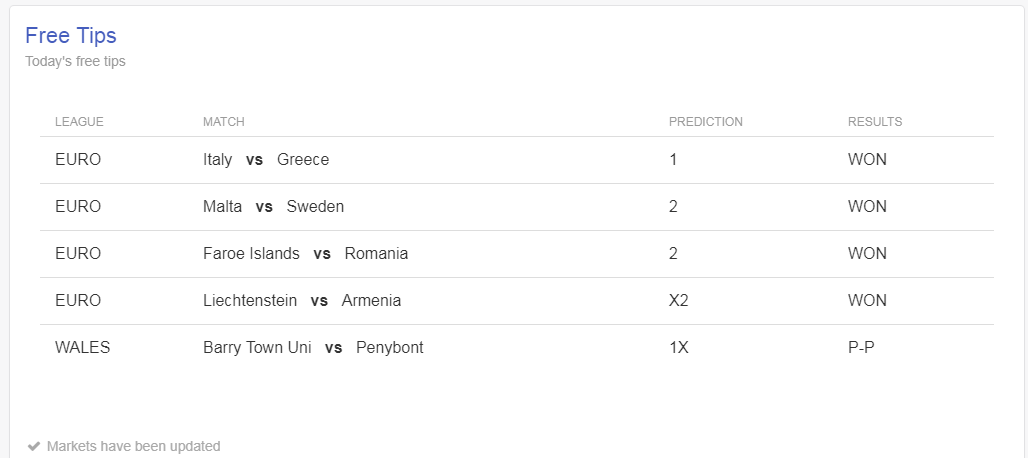Select the Italy vs Greece match

(266, 160)
